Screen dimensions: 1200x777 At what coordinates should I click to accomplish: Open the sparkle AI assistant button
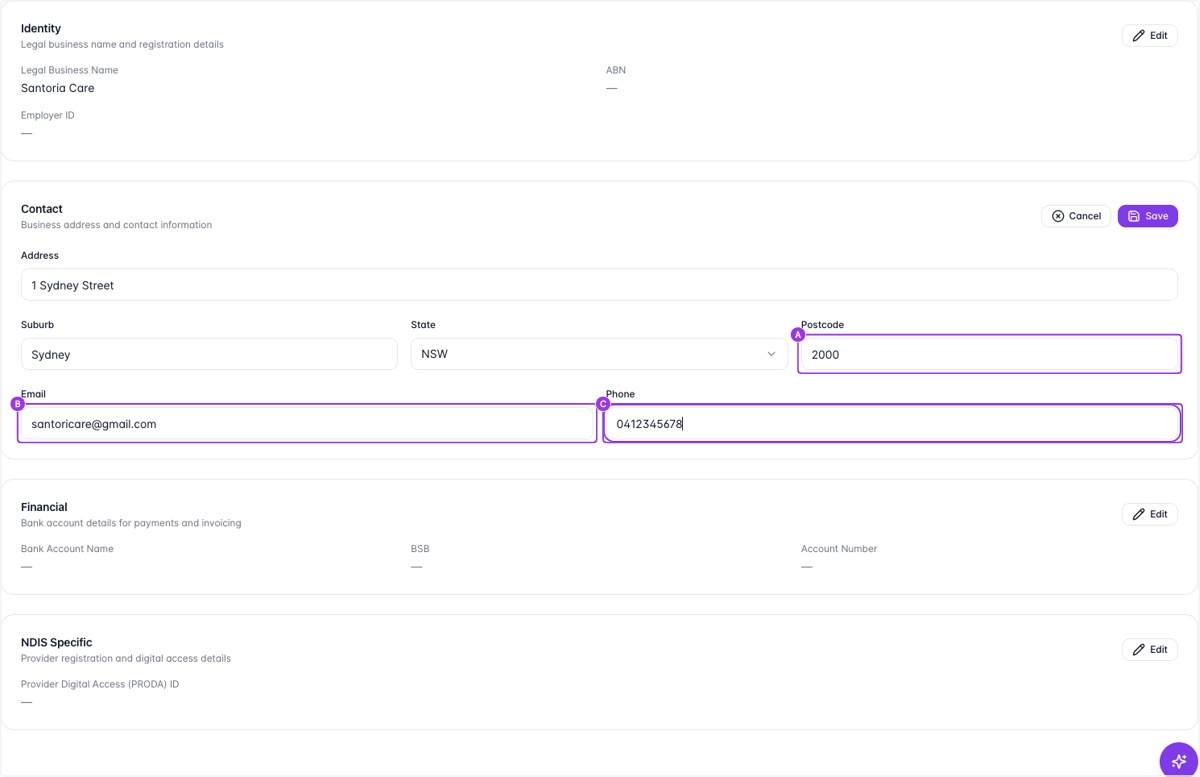pyautogui.click(x=1178, y=760)
